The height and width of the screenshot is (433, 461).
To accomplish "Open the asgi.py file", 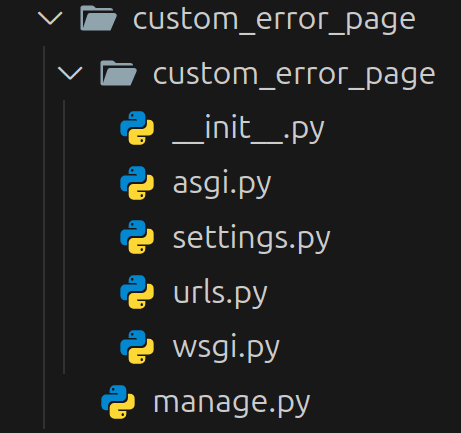I will coord(222,184).
